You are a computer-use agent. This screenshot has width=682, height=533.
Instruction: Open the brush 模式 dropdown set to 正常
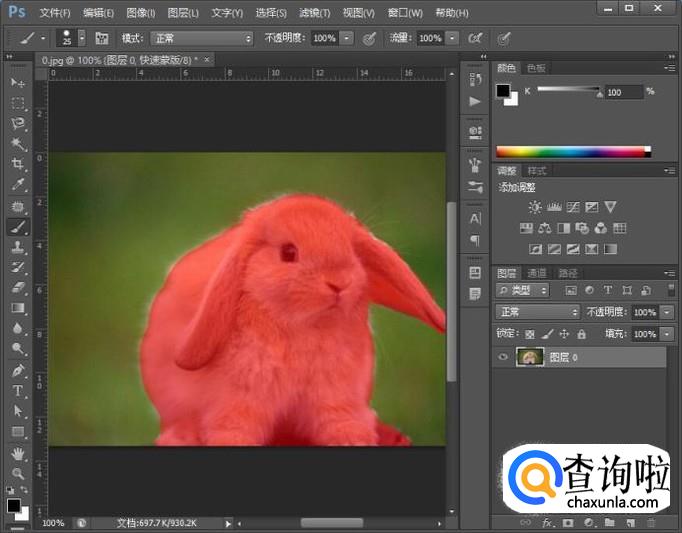(x=203, y=38)
